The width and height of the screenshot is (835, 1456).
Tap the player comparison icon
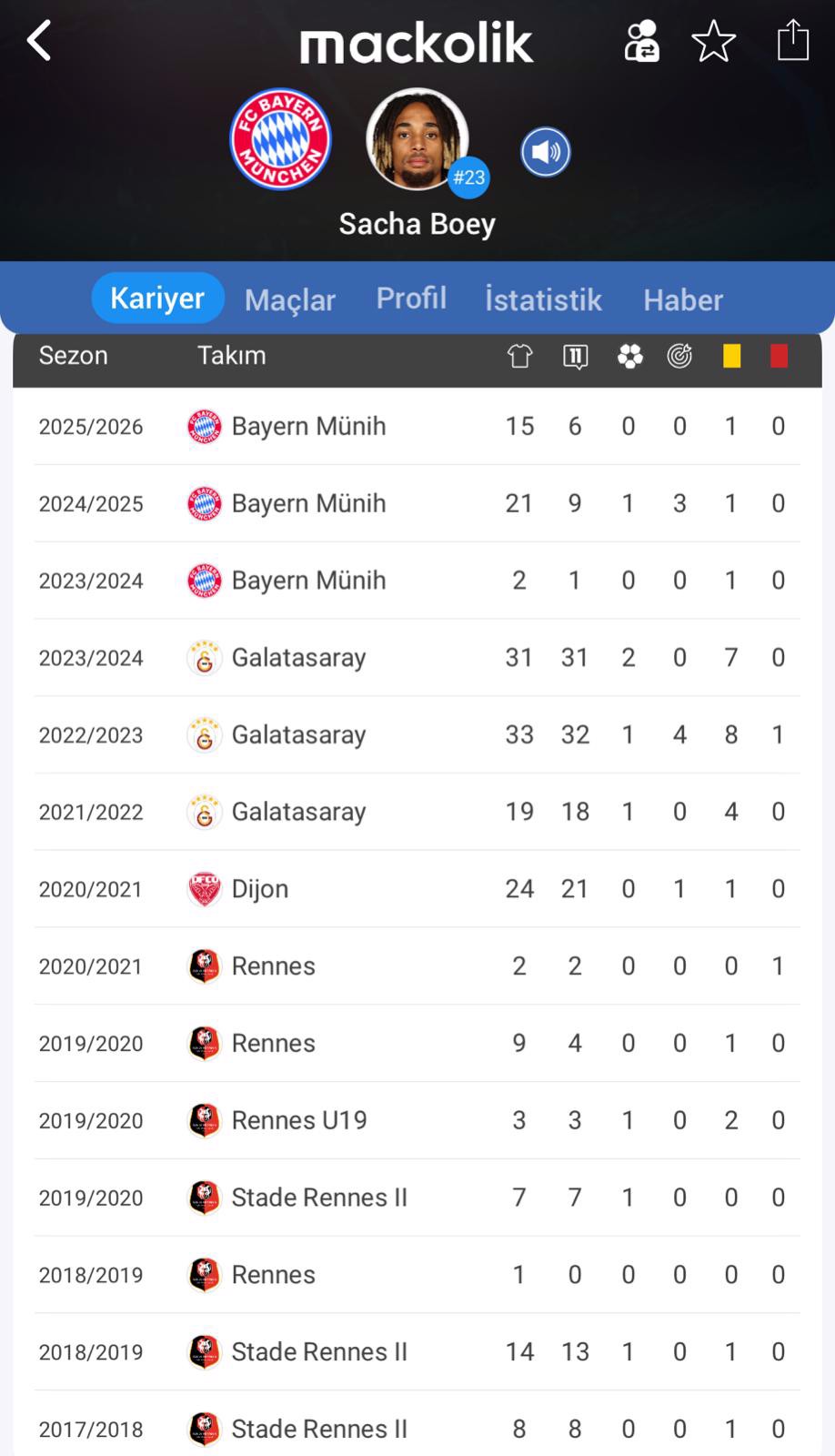[x=641, y=41]
